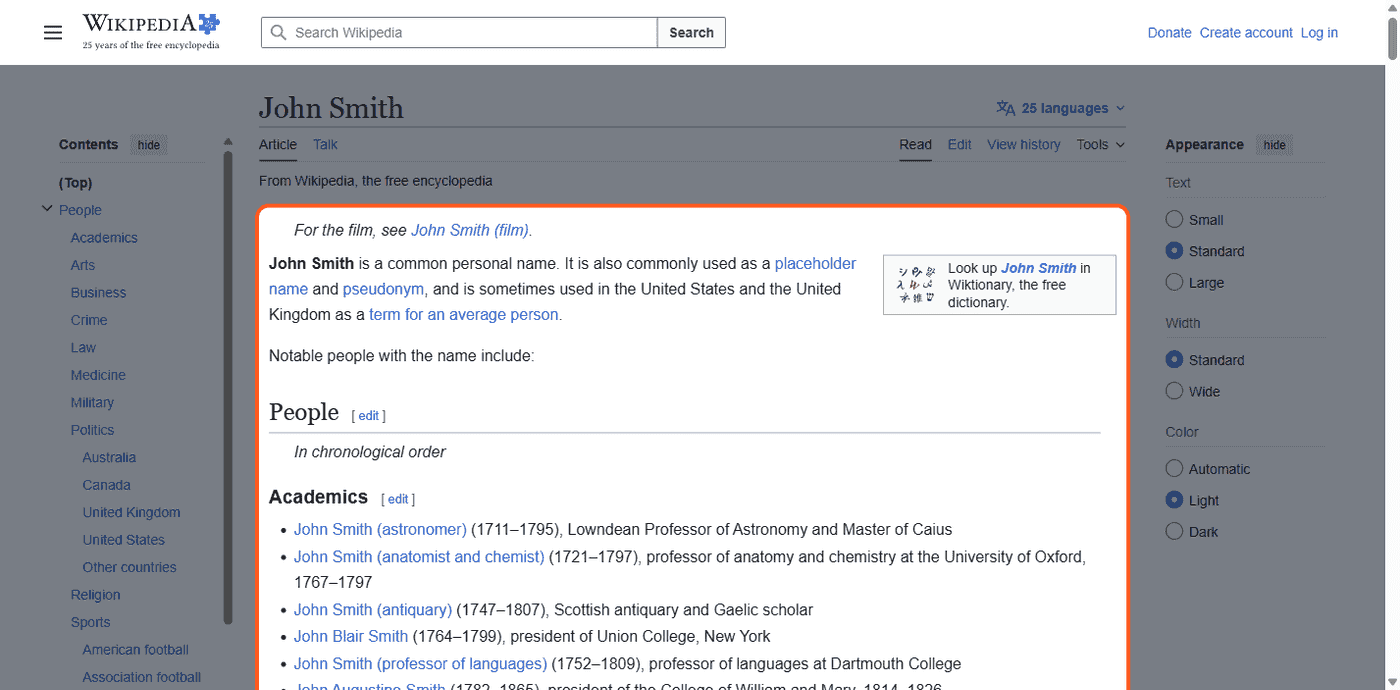Click the Wikipedia logo

pos(151,32)
